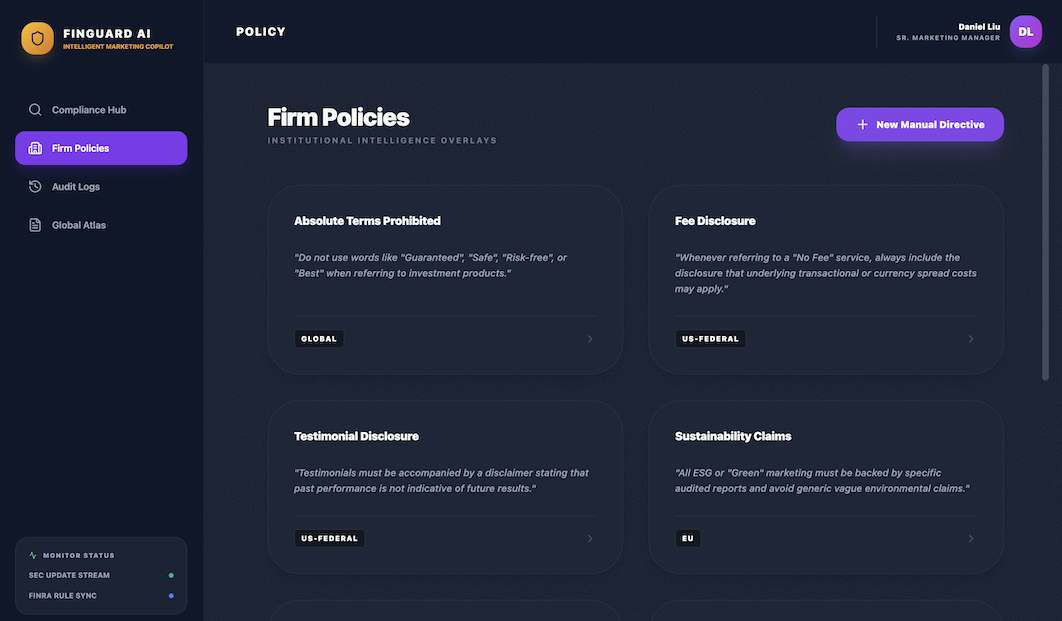
Task: Open the Global Atlas menu item
Action: 79,225
